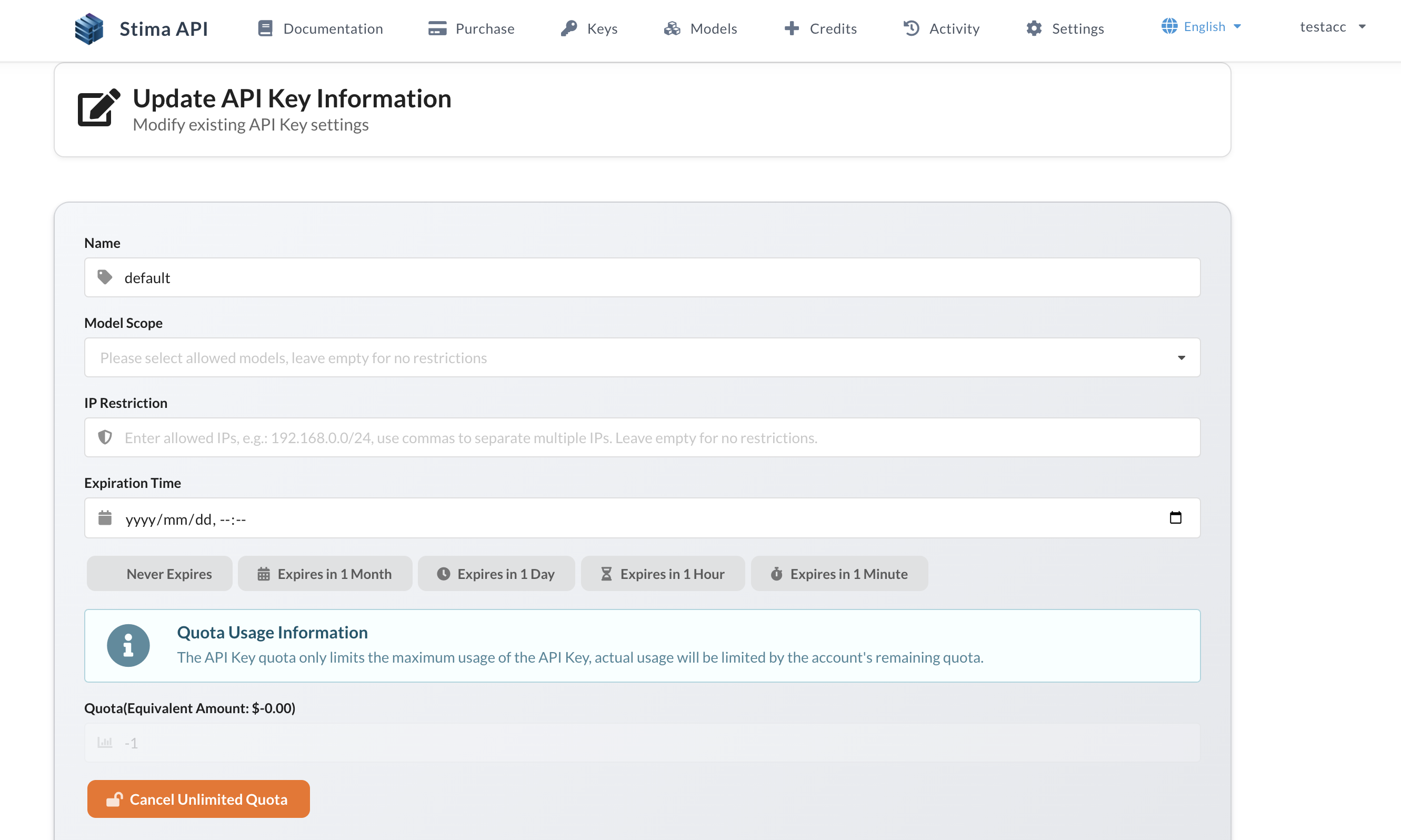Expand the Model Scope dropdown
This screenshot has width=1401, height=840.
point(642,358)
